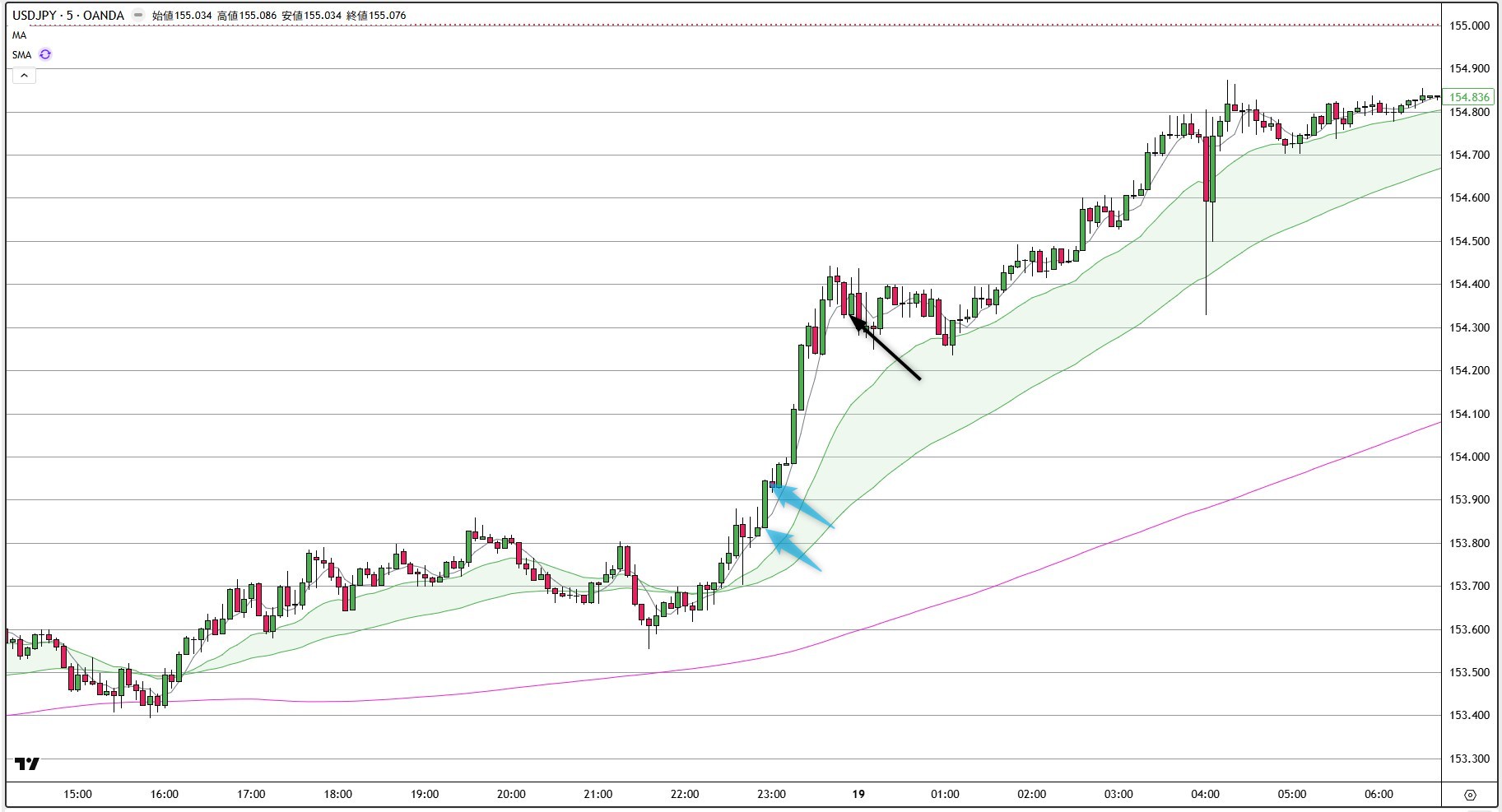Click the 19 date marker on time axis
Image resolution: width=1502 pixels, height=812 pixels.
tap(858, 793)
